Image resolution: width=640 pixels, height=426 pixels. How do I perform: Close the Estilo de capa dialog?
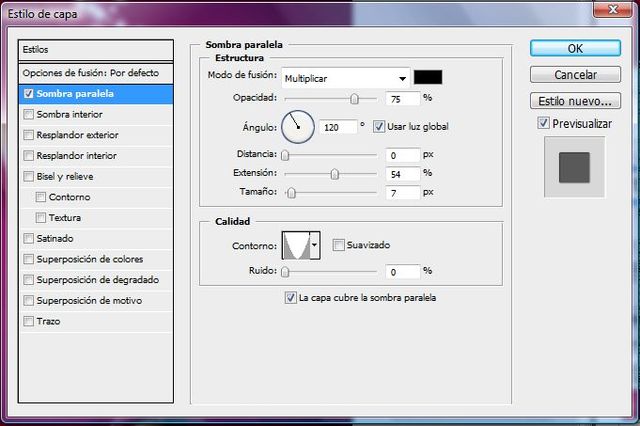point(612,10)
